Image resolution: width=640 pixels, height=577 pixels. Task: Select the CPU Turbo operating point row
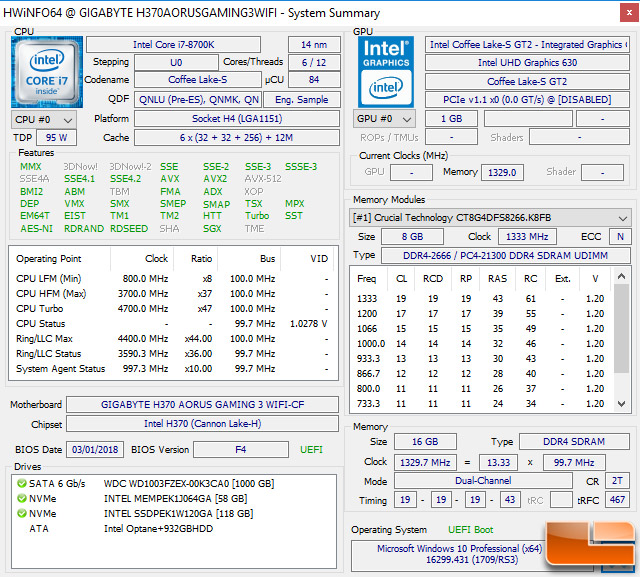(173, 309)
